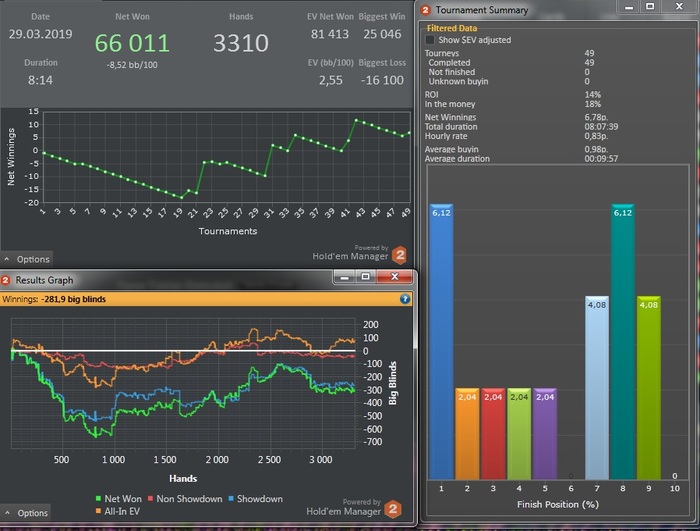Click the -8,52 bb/100 text
The height and width of the screenshot is (531, 700).
tap(132, 65)
